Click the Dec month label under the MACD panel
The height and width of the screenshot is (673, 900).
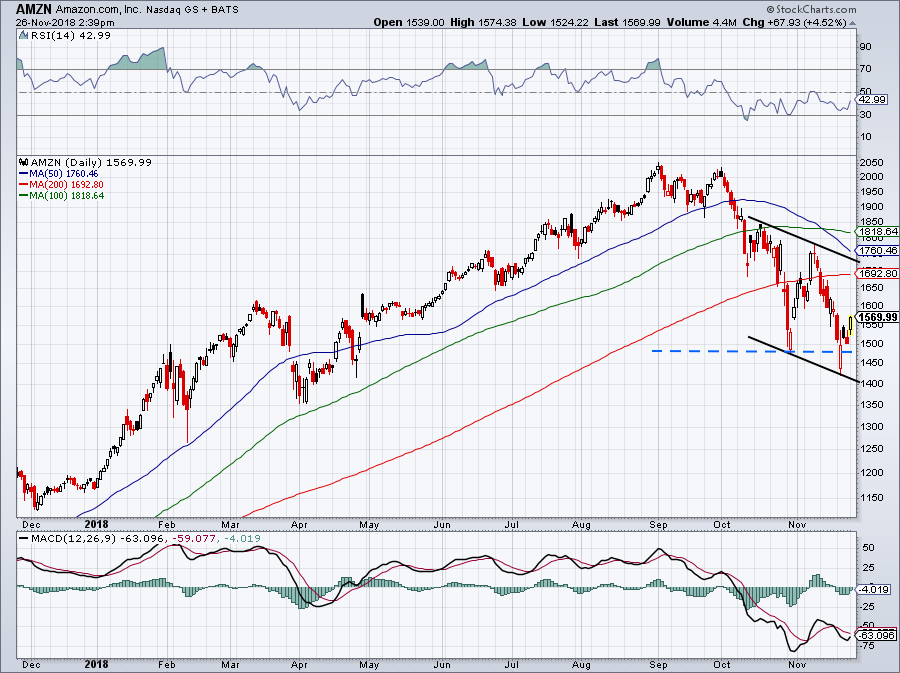(31, 664)
